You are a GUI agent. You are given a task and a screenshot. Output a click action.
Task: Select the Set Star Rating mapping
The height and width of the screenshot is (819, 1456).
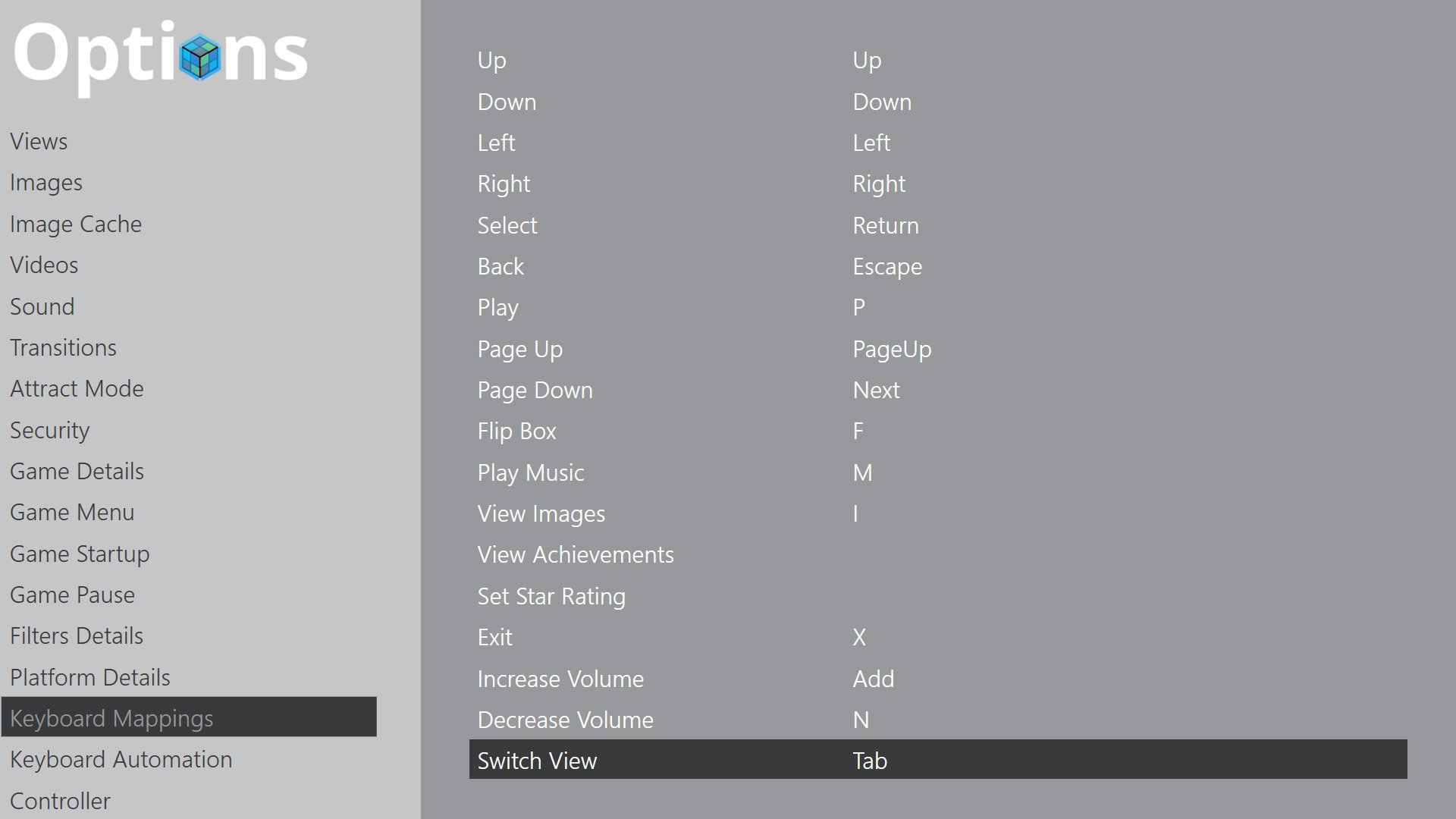click(x=938, y=597)
